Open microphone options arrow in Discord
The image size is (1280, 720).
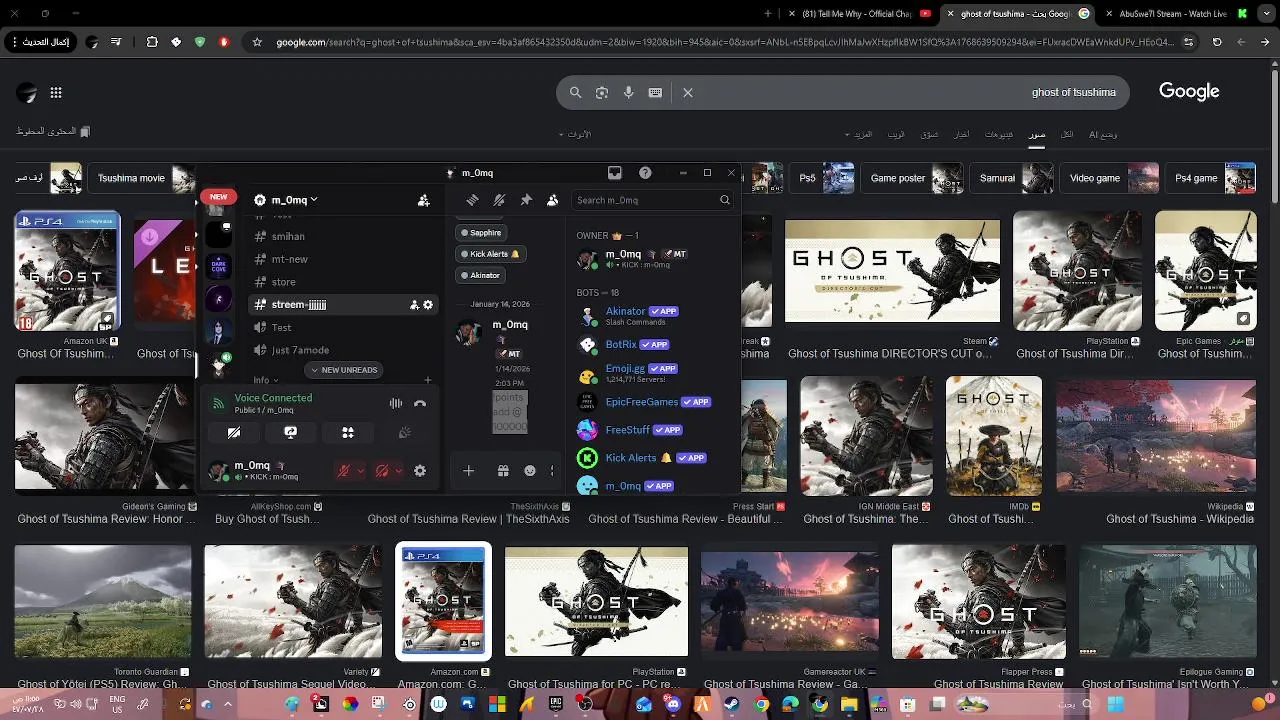pos(360,471)
